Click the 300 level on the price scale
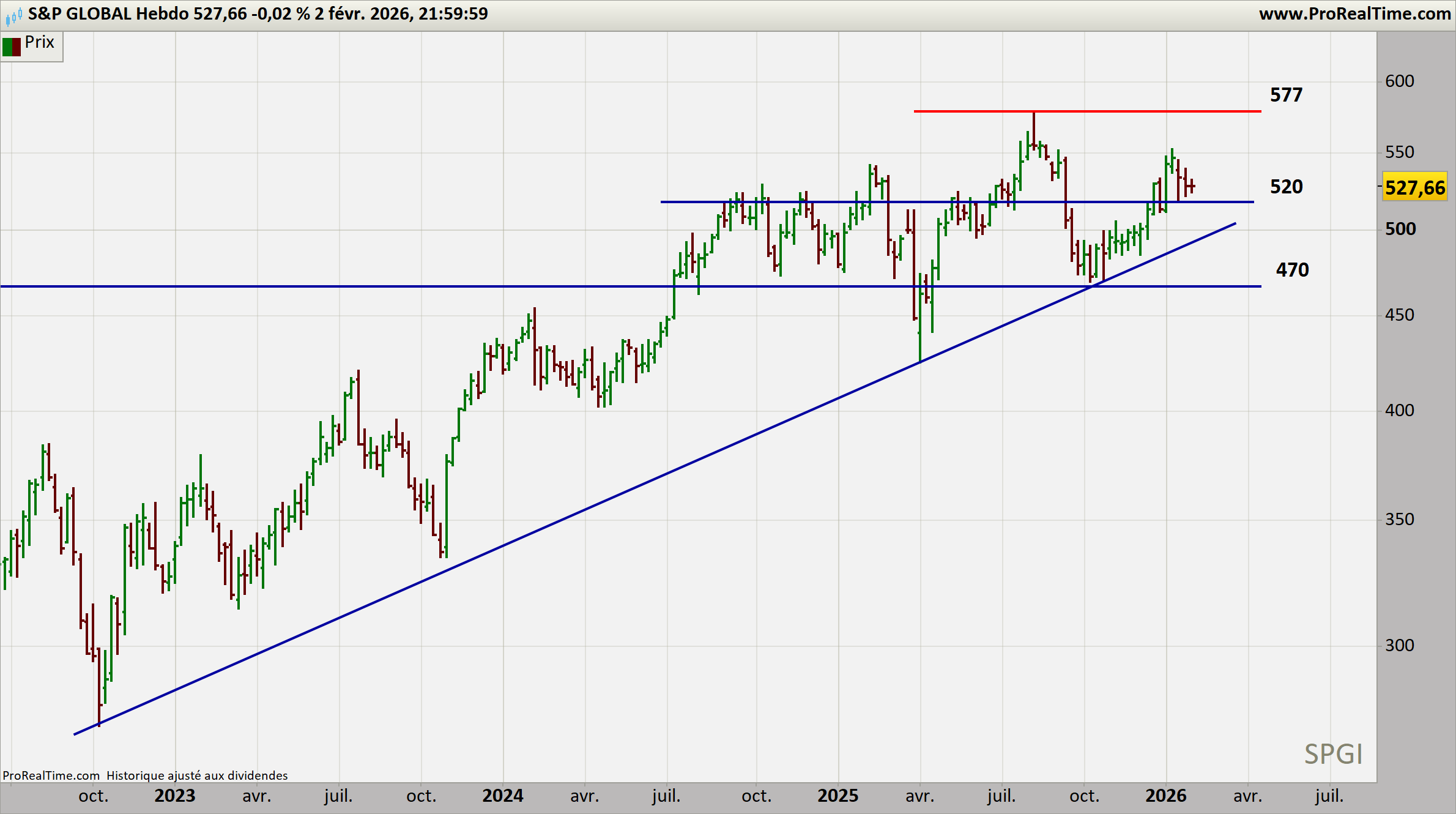Screen dimensions: 1456x814 pos(1399,645)
